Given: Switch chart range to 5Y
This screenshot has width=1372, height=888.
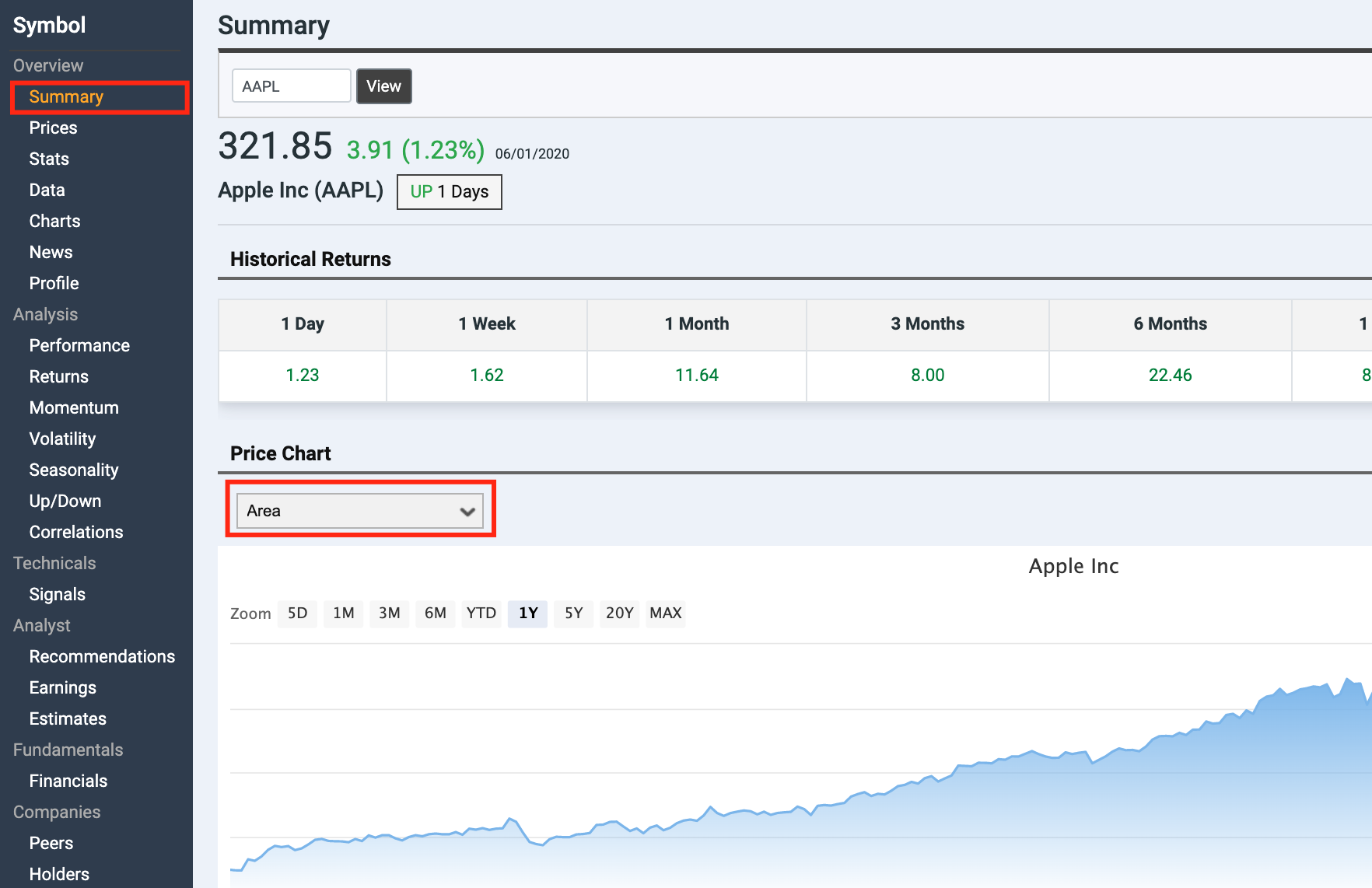Looking at the screenshot, I should [573, 614].
